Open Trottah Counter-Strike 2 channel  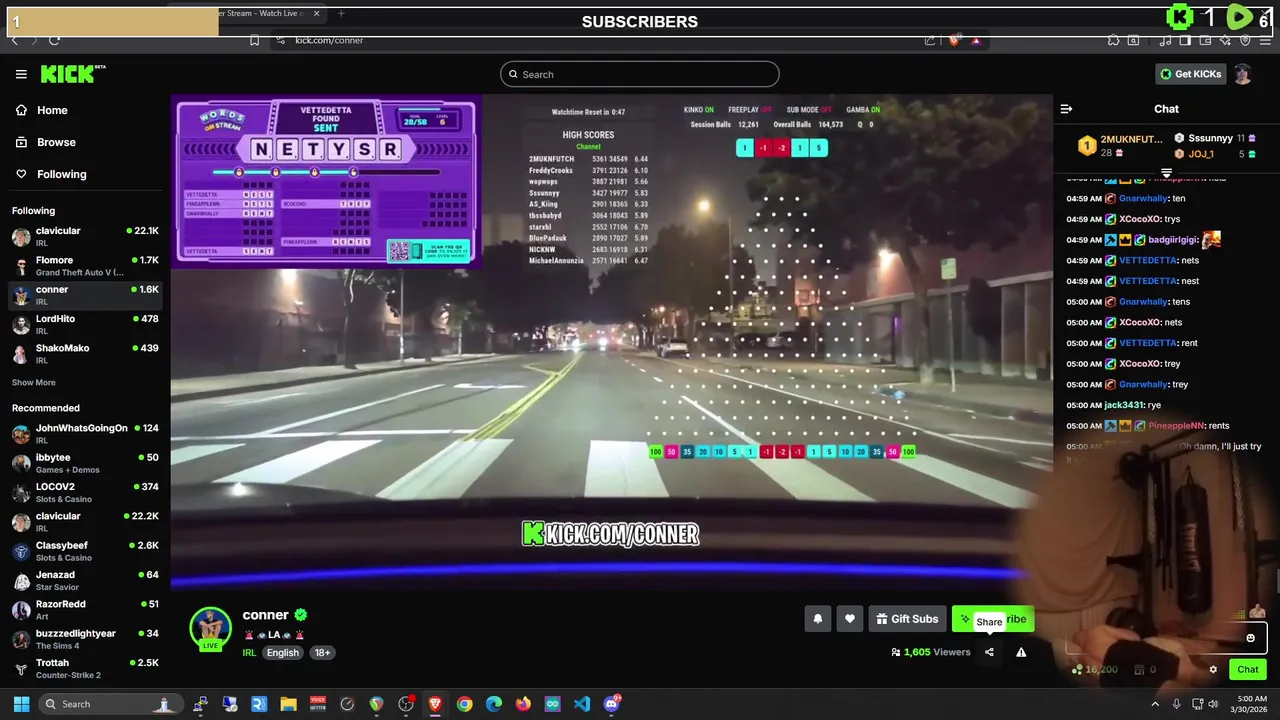[85, 668]
